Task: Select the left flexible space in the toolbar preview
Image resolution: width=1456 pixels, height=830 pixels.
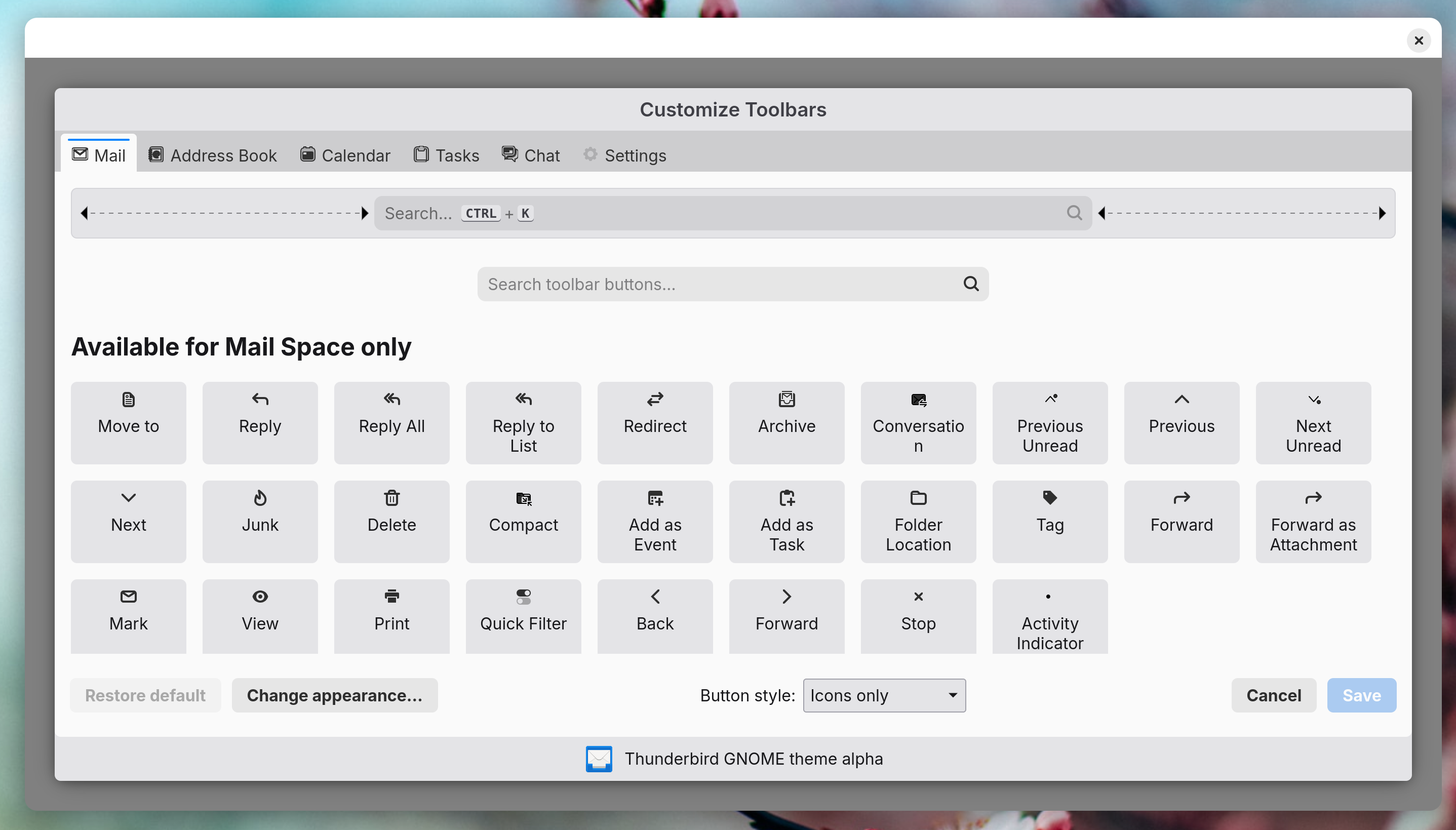Action: tap(225, 213)
